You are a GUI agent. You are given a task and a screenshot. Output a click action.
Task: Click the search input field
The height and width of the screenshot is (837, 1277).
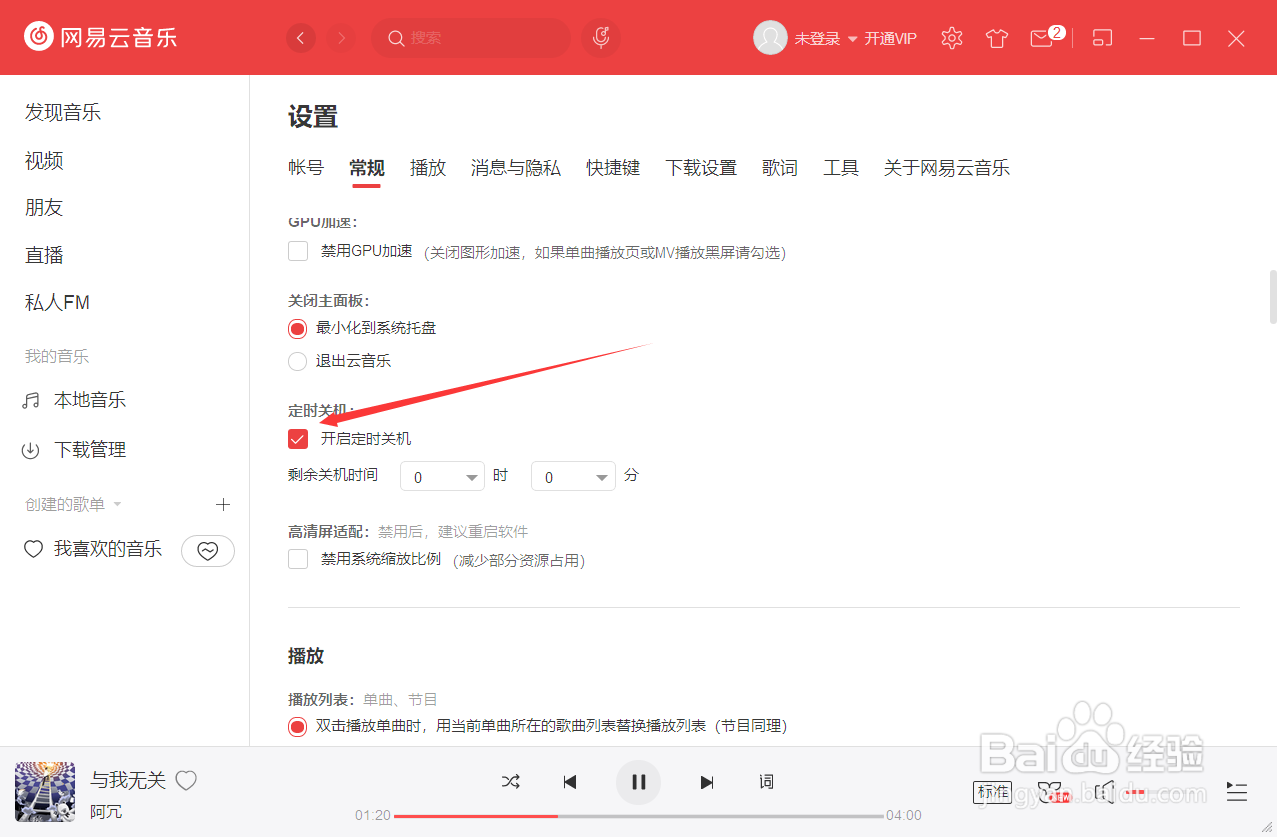(x=470, y=38)
